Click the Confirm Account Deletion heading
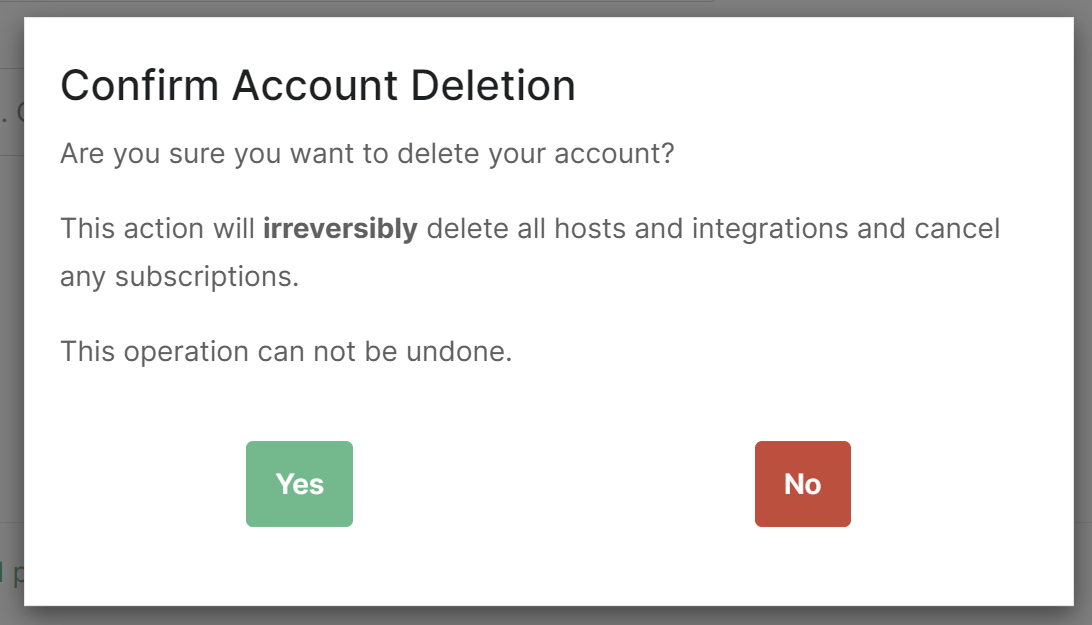This screenshot has width=1092, height=625. click(x=318, y=86)
